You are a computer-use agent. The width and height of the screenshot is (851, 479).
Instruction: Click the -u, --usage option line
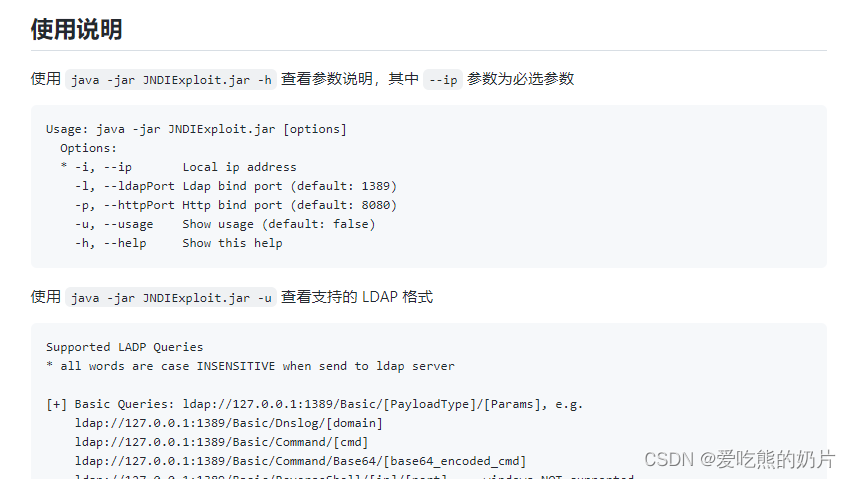pyautogui.click(x=225, y=224)
